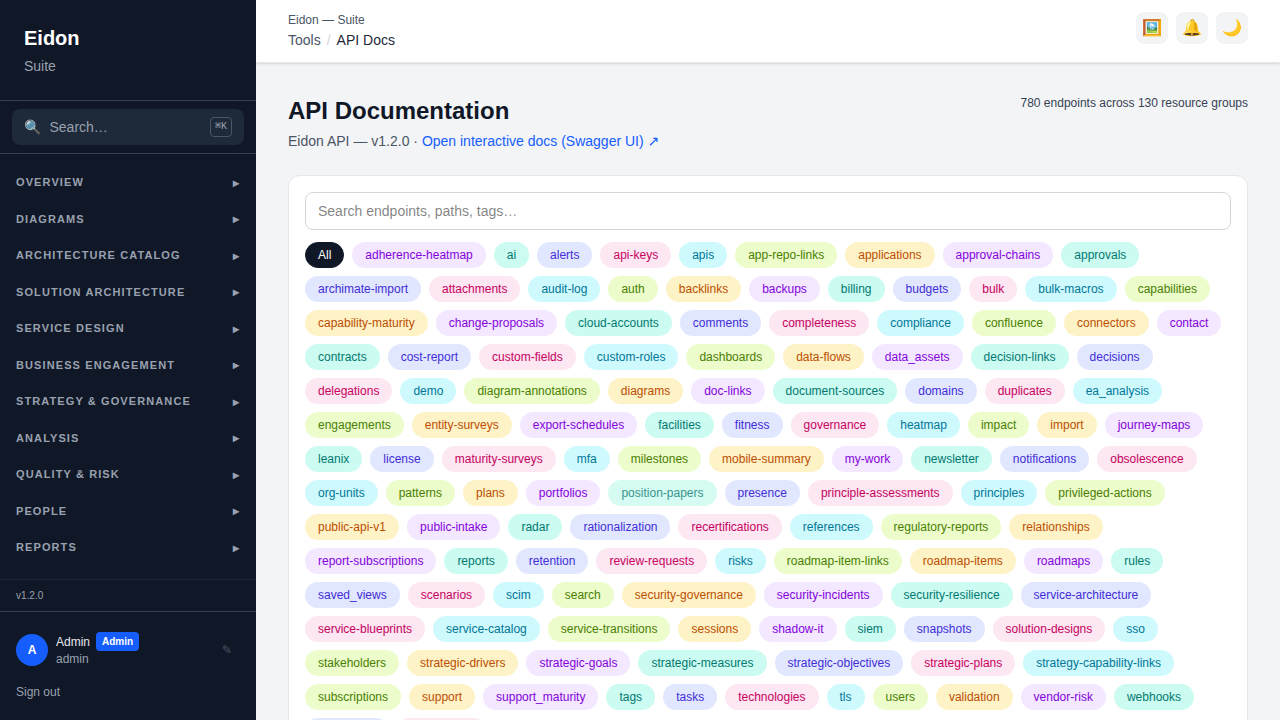Select the obsolescence tag
The width and height of the screenshot is (1280, 720).
(1146, 459)
